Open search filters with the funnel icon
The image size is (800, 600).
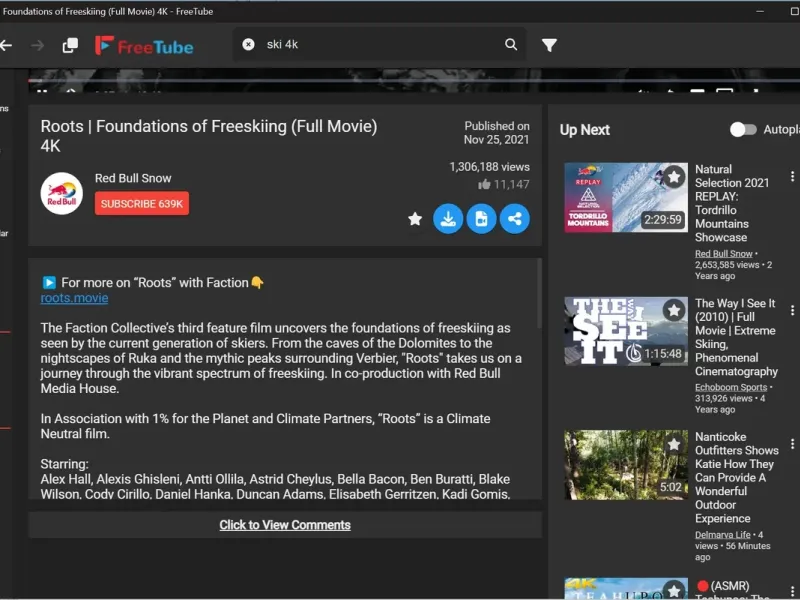tap(549, 45)
